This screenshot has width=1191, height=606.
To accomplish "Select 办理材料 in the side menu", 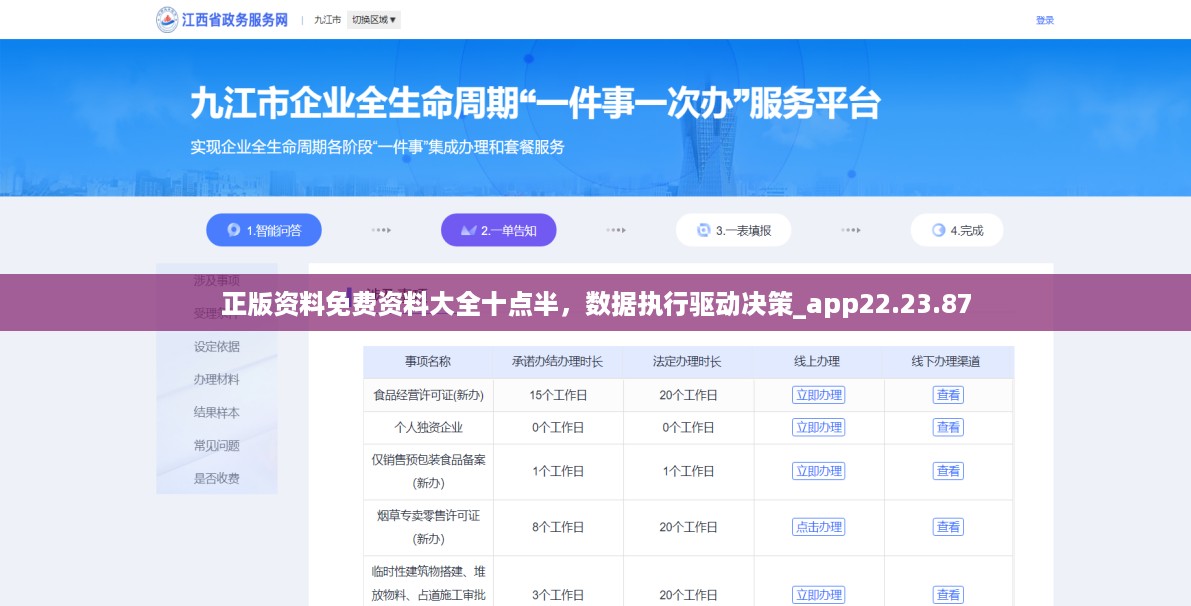I will [x=216, y=379].
